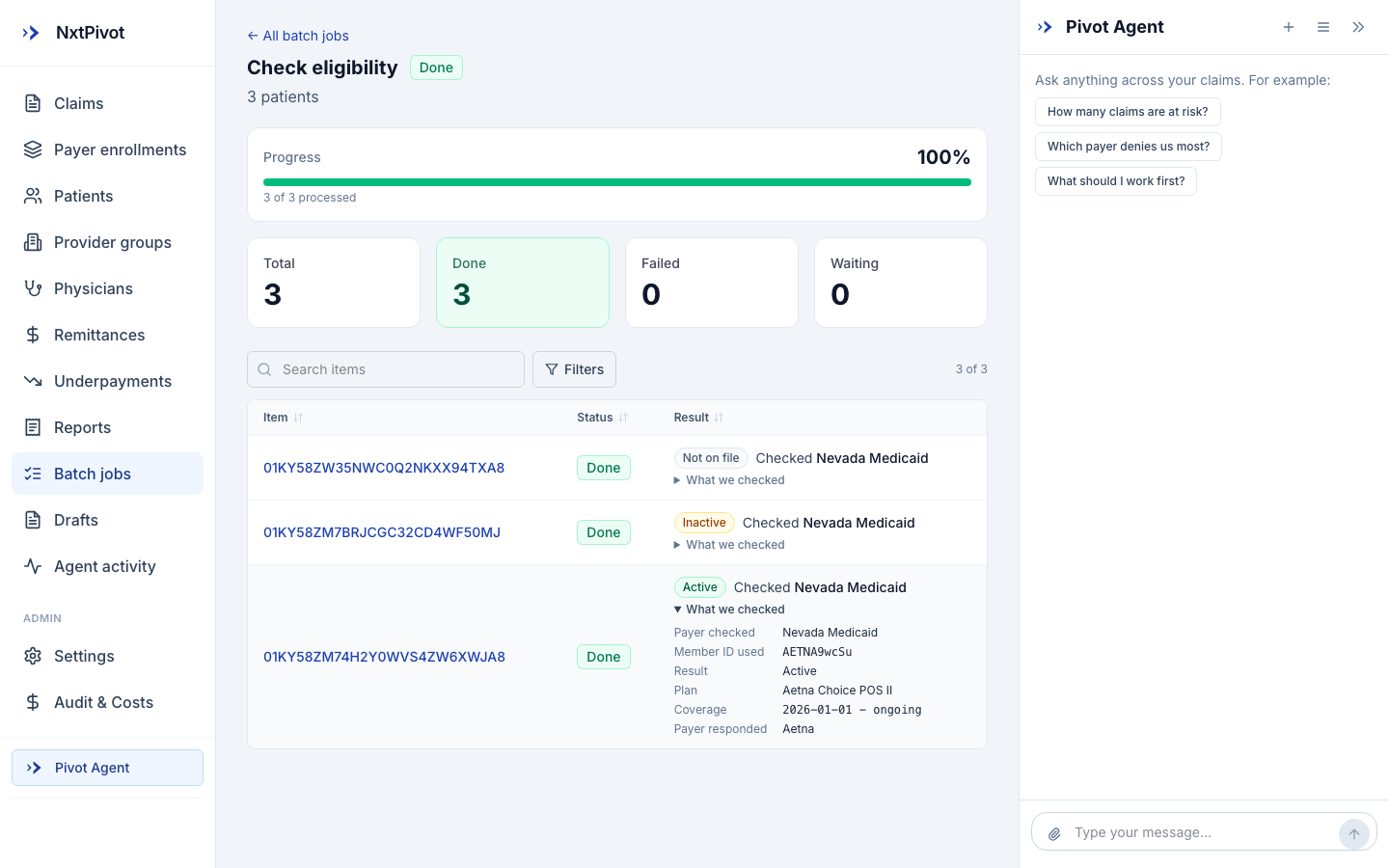Click the green progress bar
This screenshot has width=1389, height=868.
coord(617,182)
